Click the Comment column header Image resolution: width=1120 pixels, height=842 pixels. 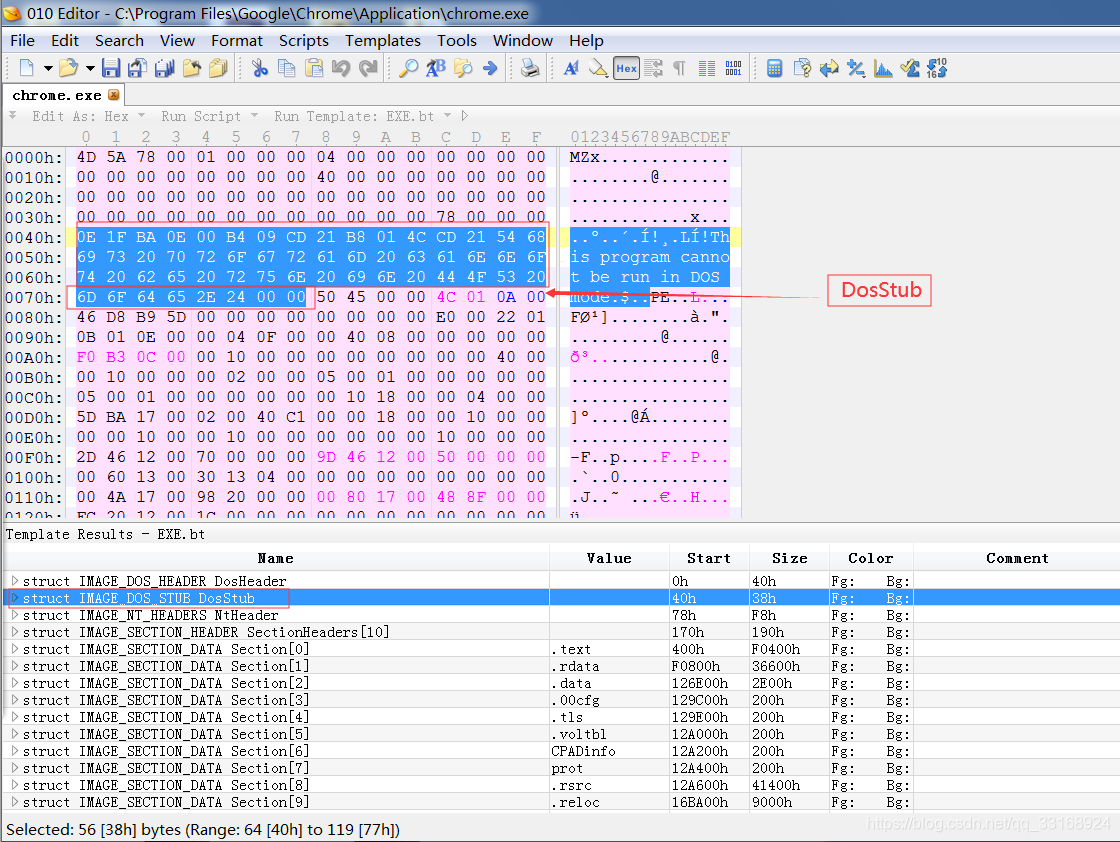pos(1017,558)
